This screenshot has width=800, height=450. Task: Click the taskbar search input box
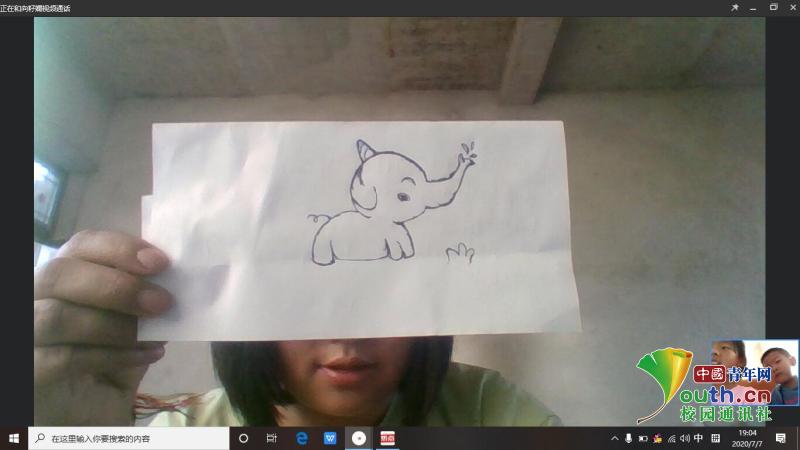130,438
